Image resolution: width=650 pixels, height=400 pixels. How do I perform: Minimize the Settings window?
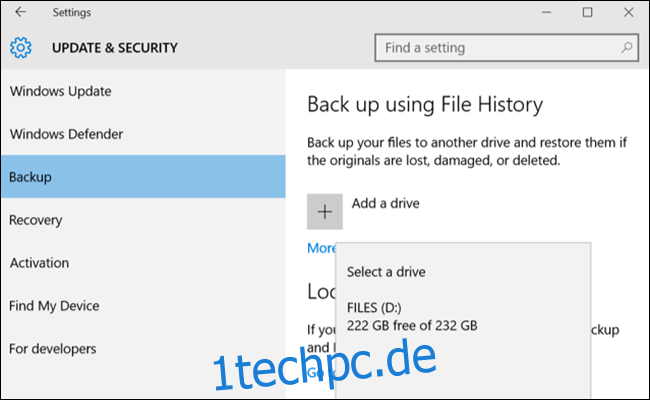(546, 12)
